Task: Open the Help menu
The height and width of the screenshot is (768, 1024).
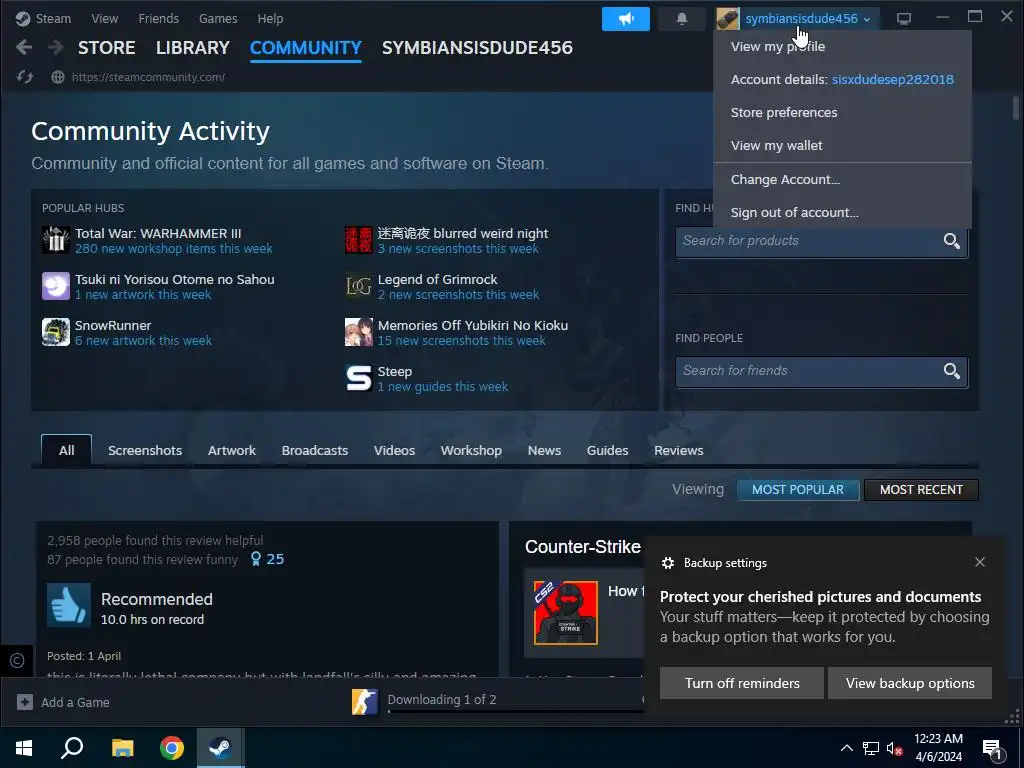Action: (270, 18)
